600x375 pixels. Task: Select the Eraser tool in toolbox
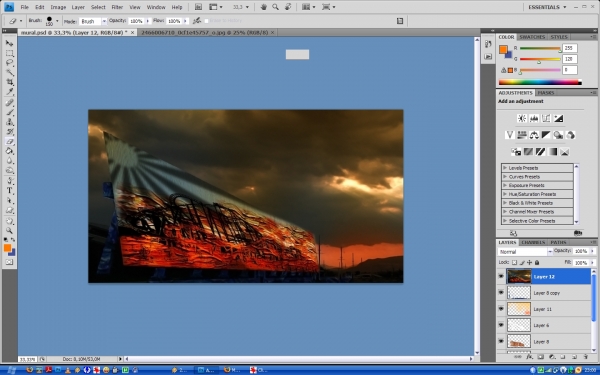[10, 141]
